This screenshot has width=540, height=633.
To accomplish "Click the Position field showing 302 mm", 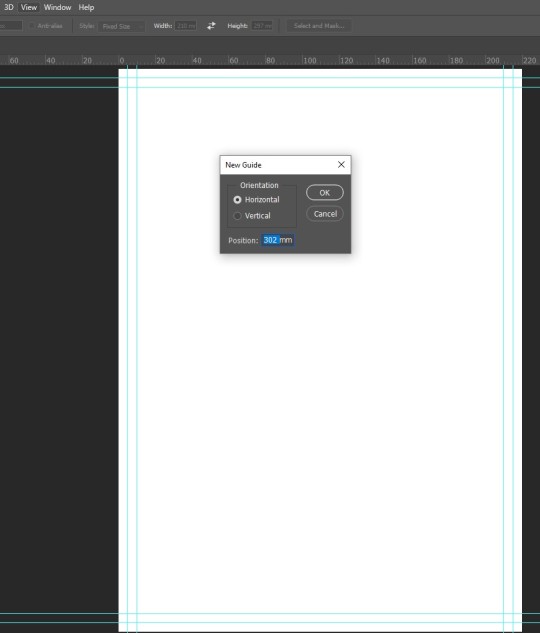I will tap(277, 240).
